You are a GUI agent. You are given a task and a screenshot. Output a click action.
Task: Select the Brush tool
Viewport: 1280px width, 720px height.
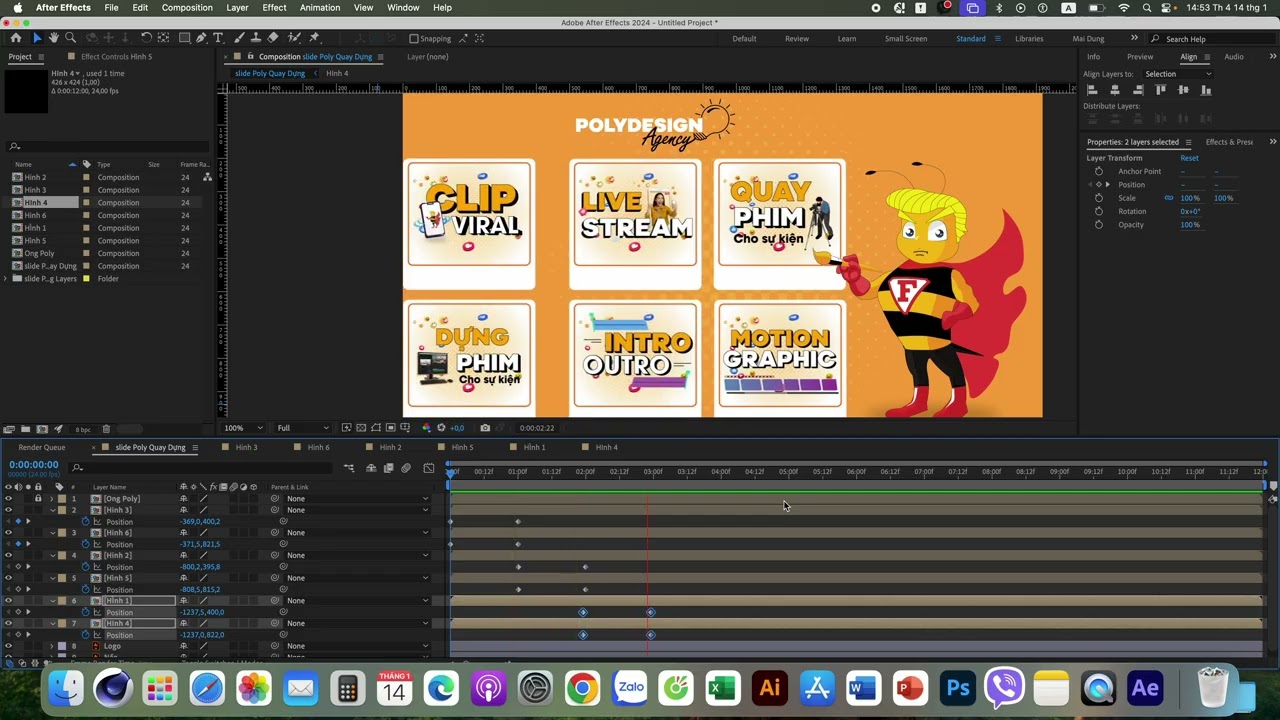click(239, 38)
